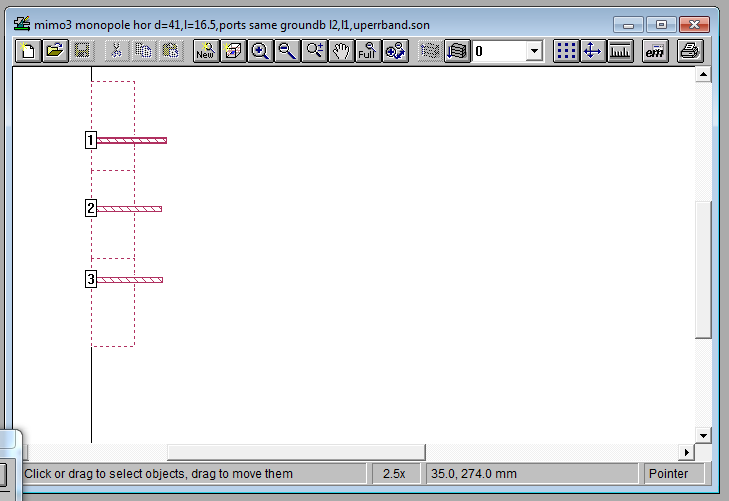
Task: Click horizontal scrollbar right arrow
Action: (x=687, y=452)
